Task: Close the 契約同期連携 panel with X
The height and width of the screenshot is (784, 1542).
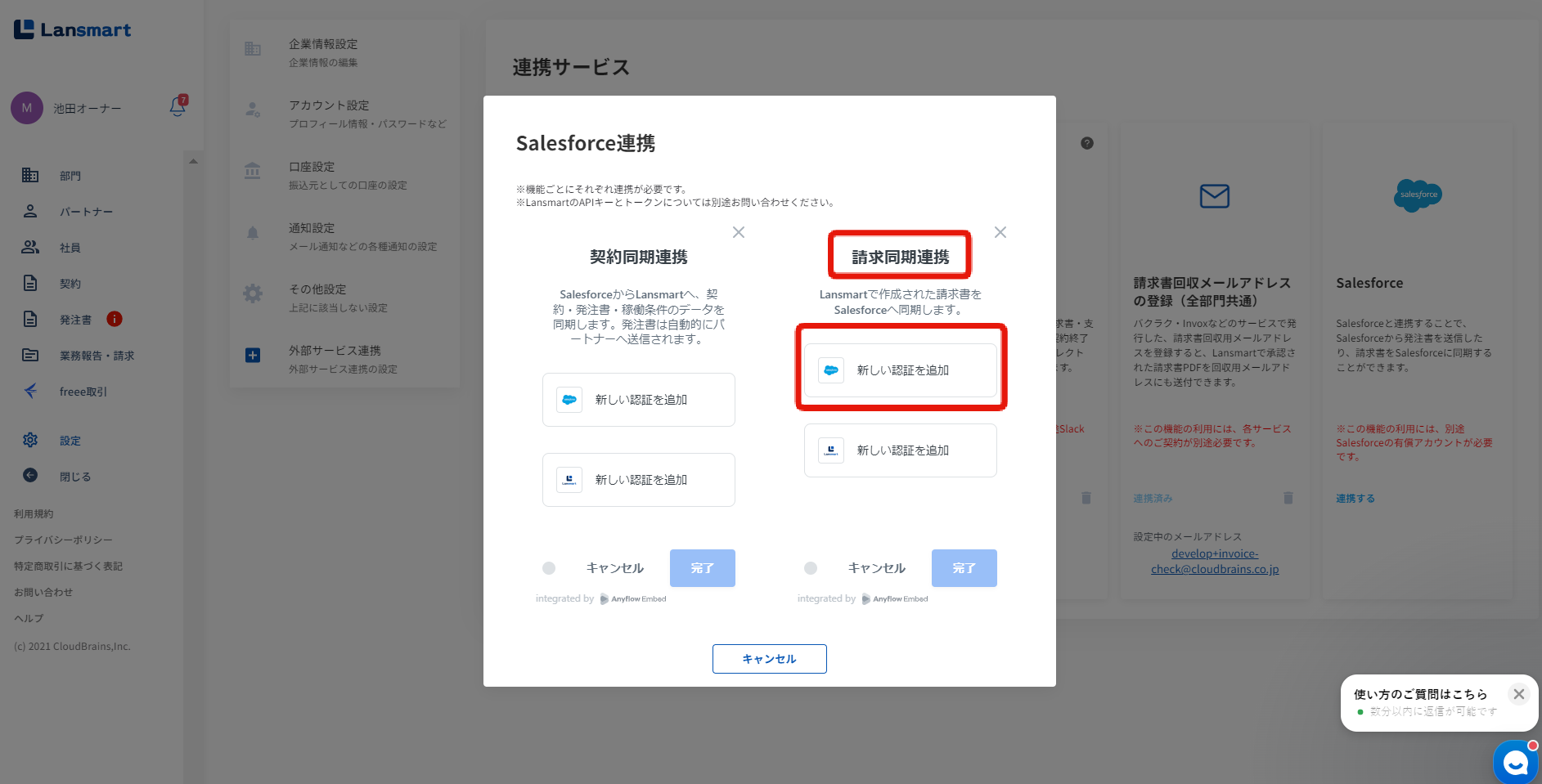Action: click(x=739, y=232)
